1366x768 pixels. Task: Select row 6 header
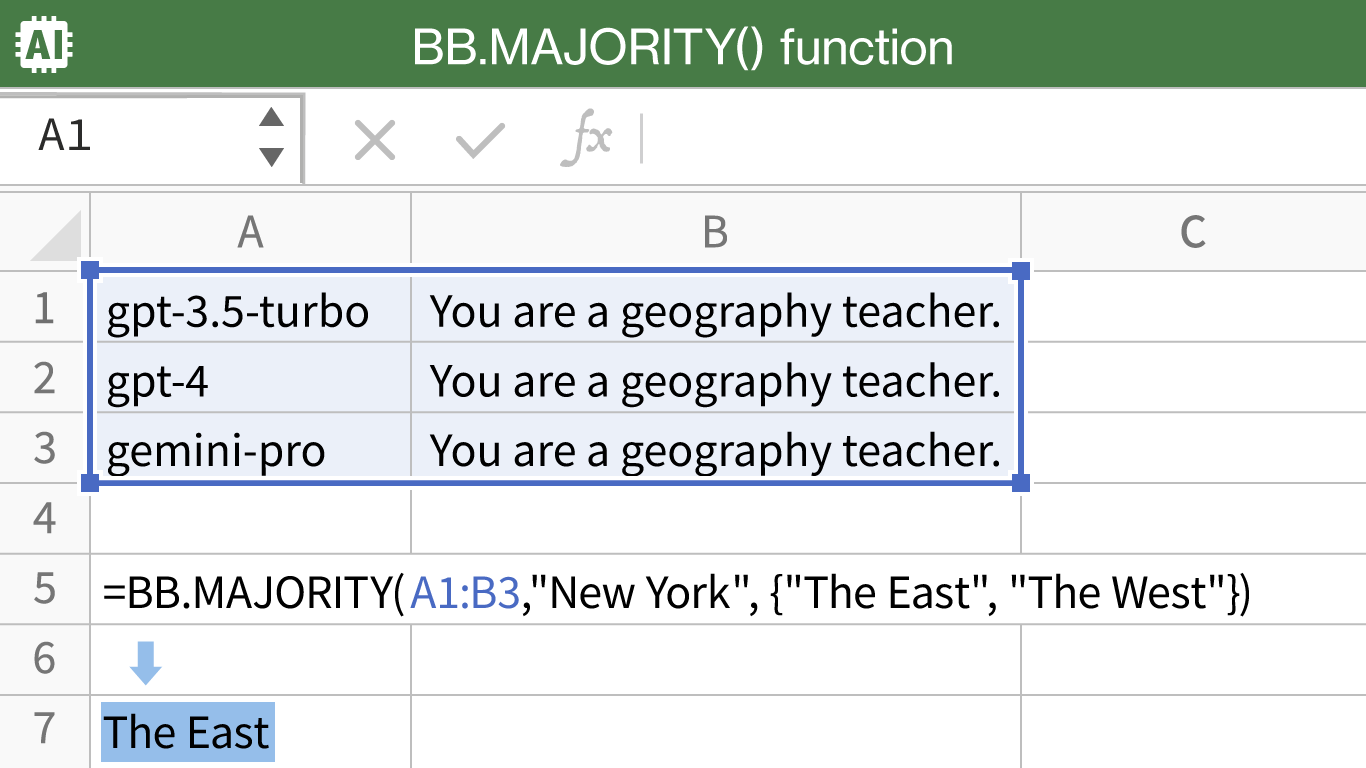click(44, 659)
